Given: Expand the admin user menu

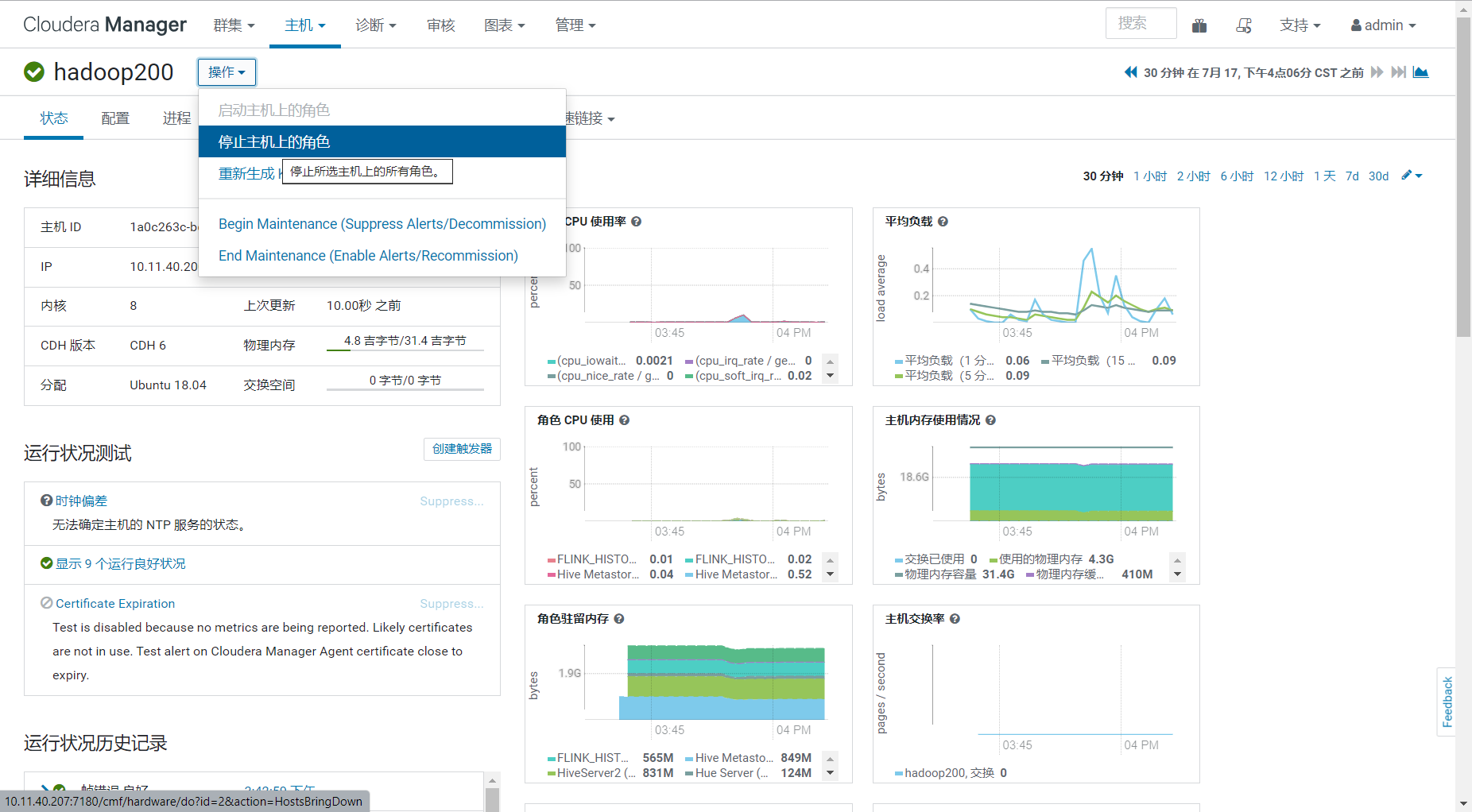Looking at the screenshot, I should tap(1384, 25).
